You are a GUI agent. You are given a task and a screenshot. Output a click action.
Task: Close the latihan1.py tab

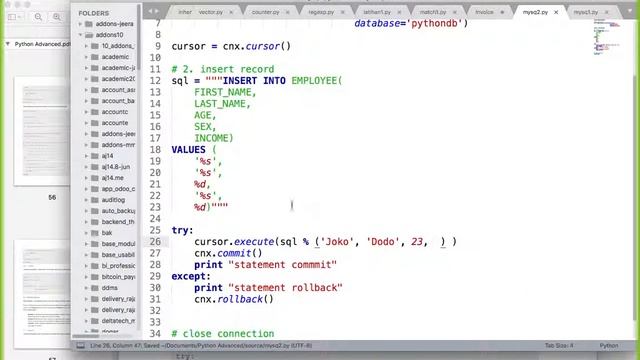click(x=399, y=12)
